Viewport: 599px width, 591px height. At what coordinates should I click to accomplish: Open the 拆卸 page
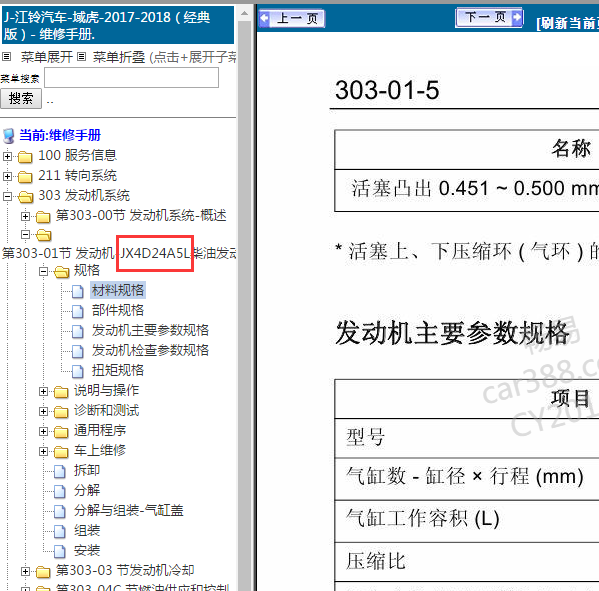point(87,470)
